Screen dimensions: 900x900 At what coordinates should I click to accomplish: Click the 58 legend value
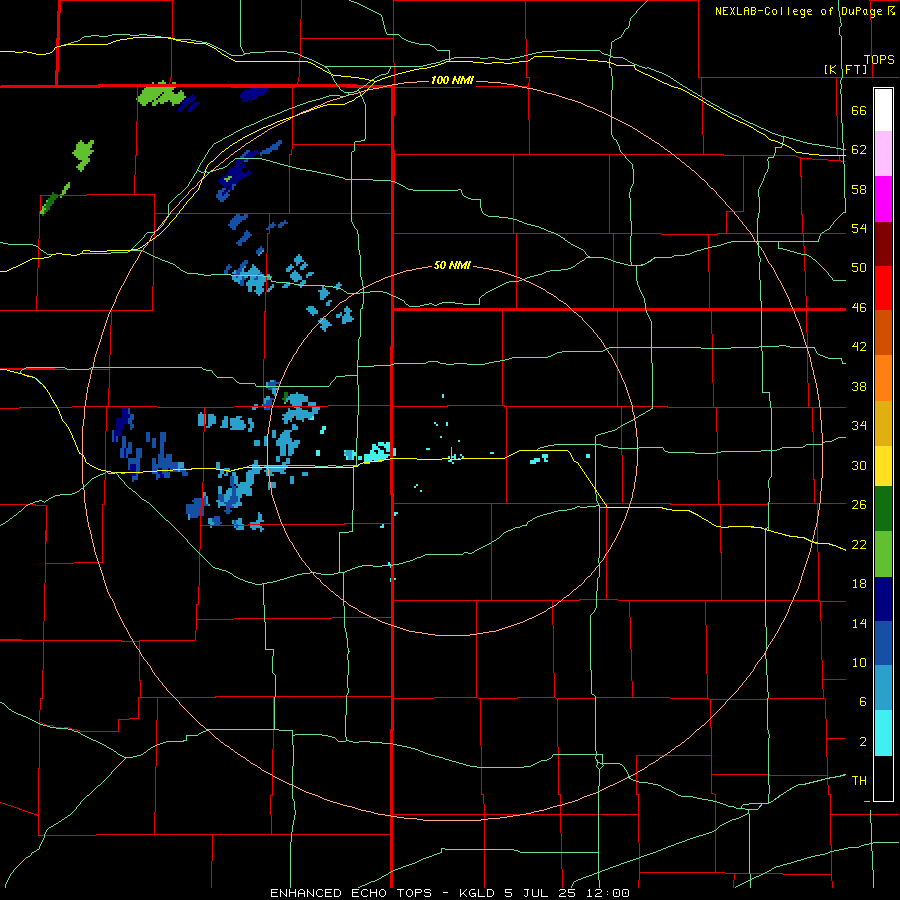click(859, 189)
